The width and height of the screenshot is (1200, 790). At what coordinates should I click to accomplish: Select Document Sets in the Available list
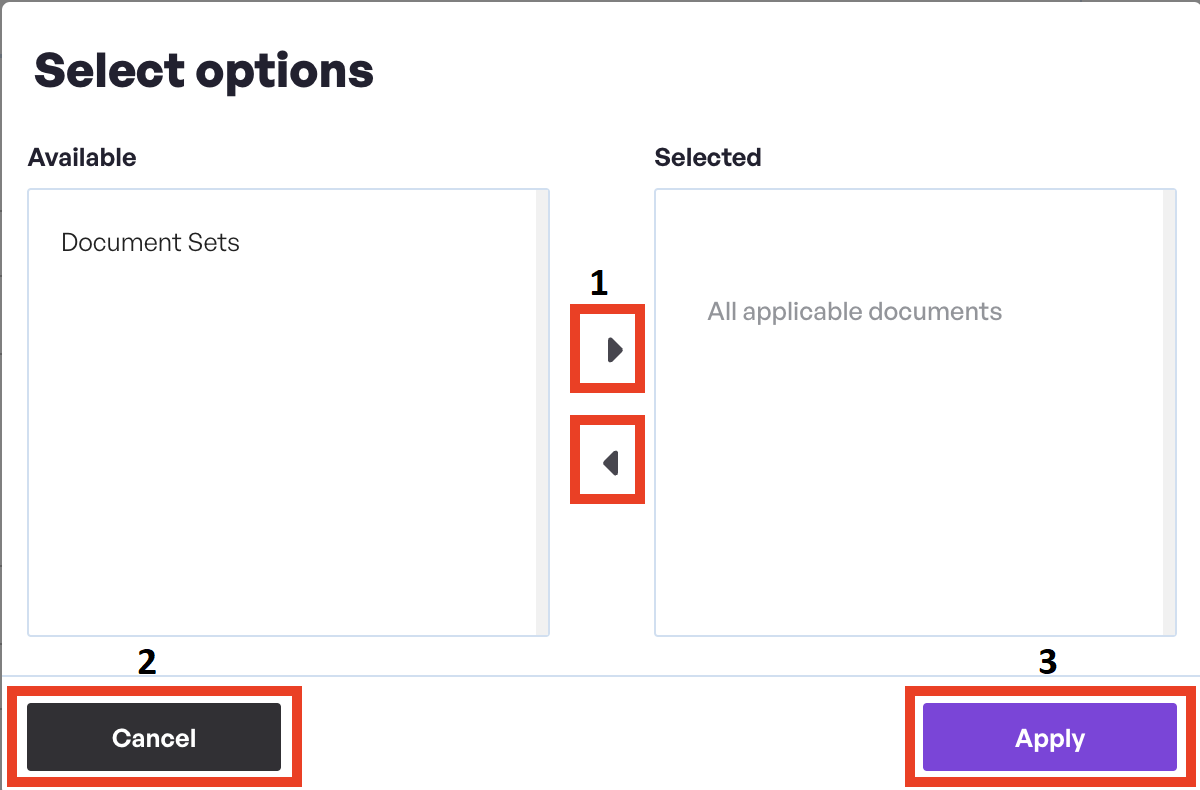pyautogui.click(x=150, y=243)
